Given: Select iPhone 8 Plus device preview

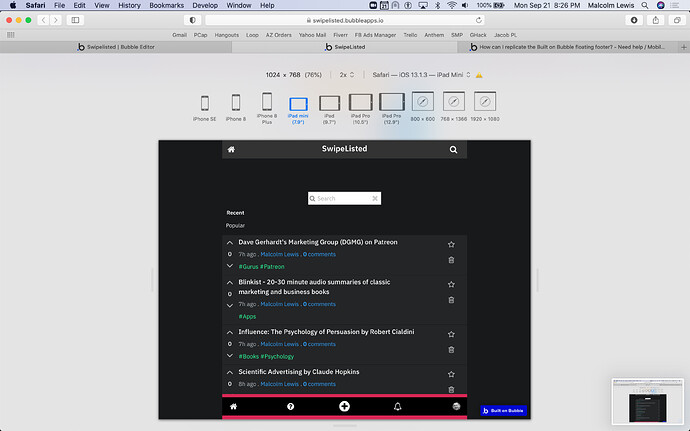Looking at the screenshot, I should 267,108.
